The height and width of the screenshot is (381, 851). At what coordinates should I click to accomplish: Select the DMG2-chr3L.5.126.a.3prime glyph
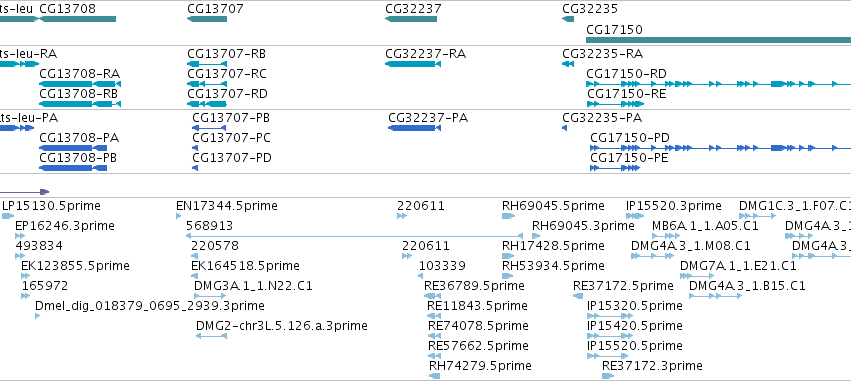point(211,336)
